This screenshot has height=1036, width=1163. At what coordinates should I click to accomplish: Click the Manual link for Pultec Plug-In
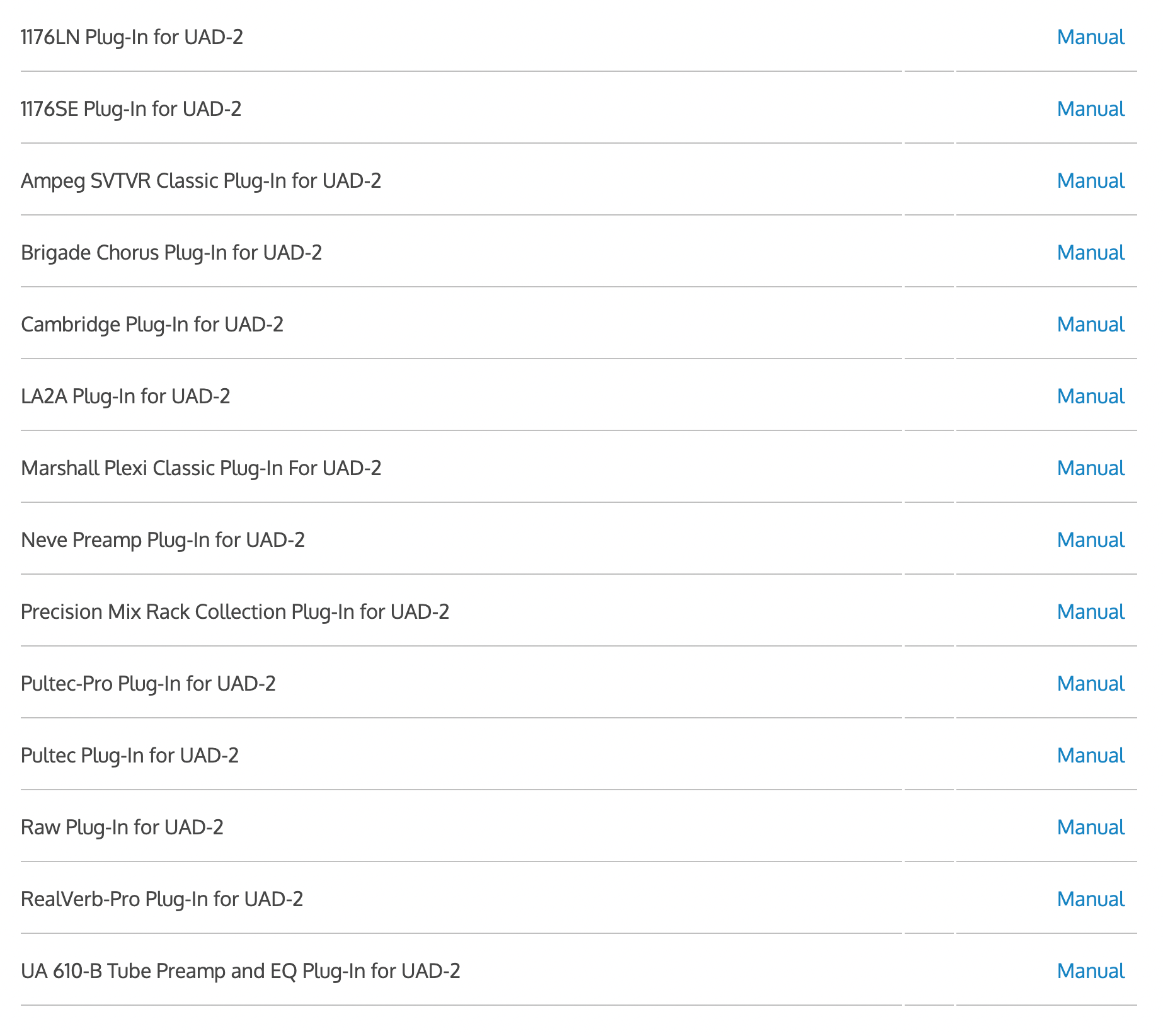[x=1090, y=756]
